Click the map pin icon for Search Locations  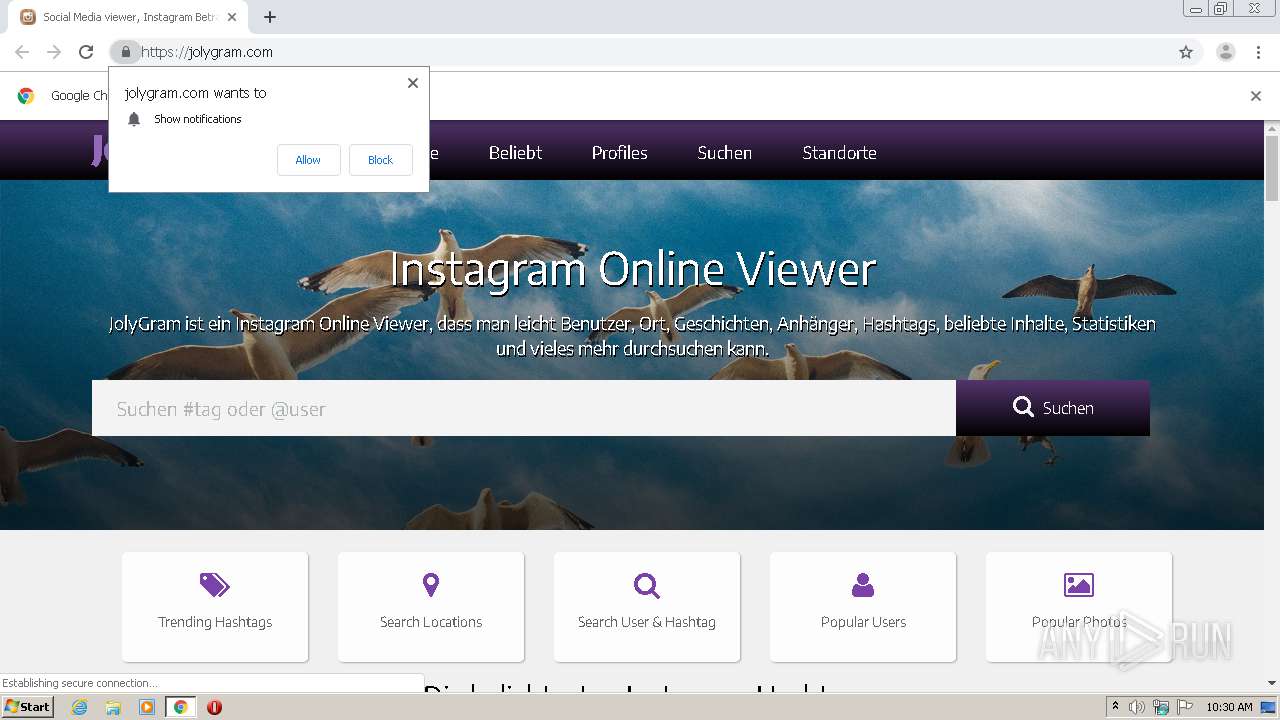(431, 585)
